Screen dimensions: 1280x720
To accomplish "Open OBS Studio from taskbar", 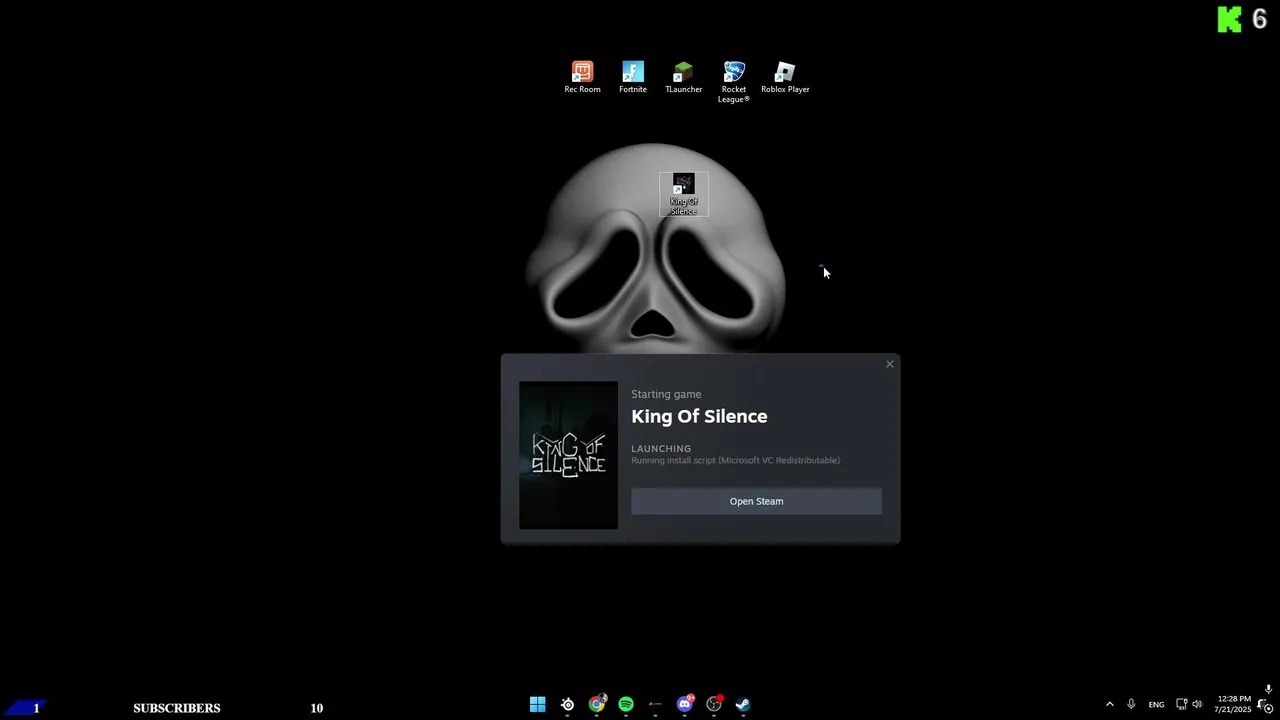I will point(714,704).
